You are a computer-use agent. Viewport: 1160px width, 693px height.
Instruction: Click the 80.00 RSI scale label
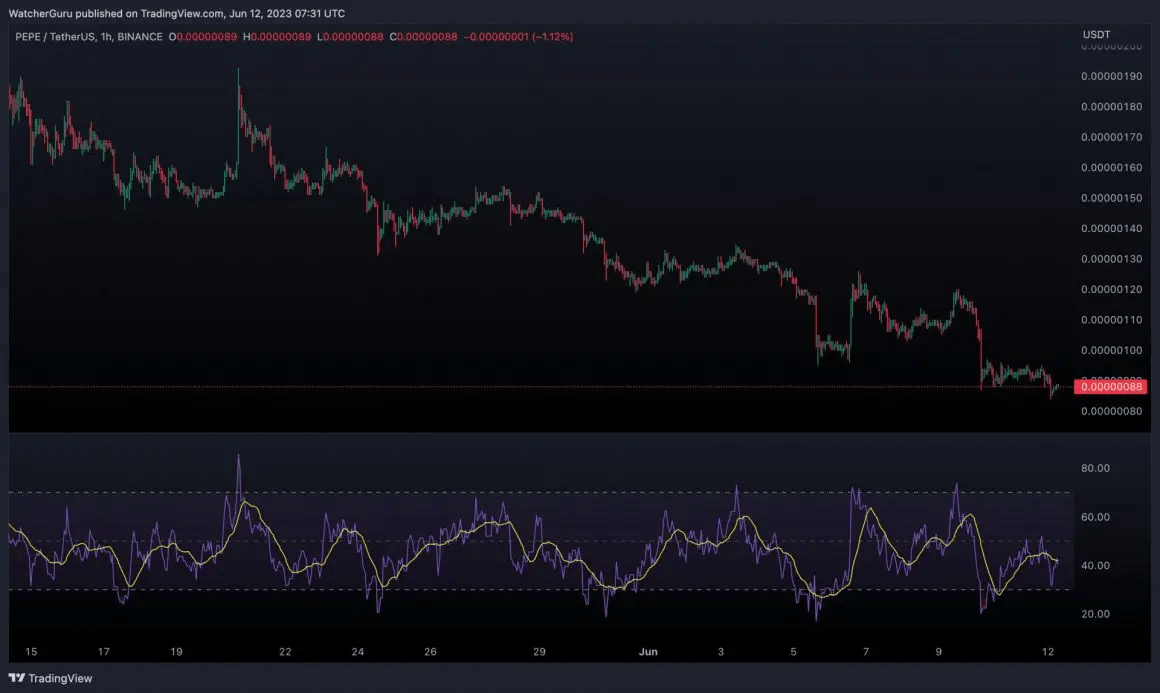tap(1095, 468)
